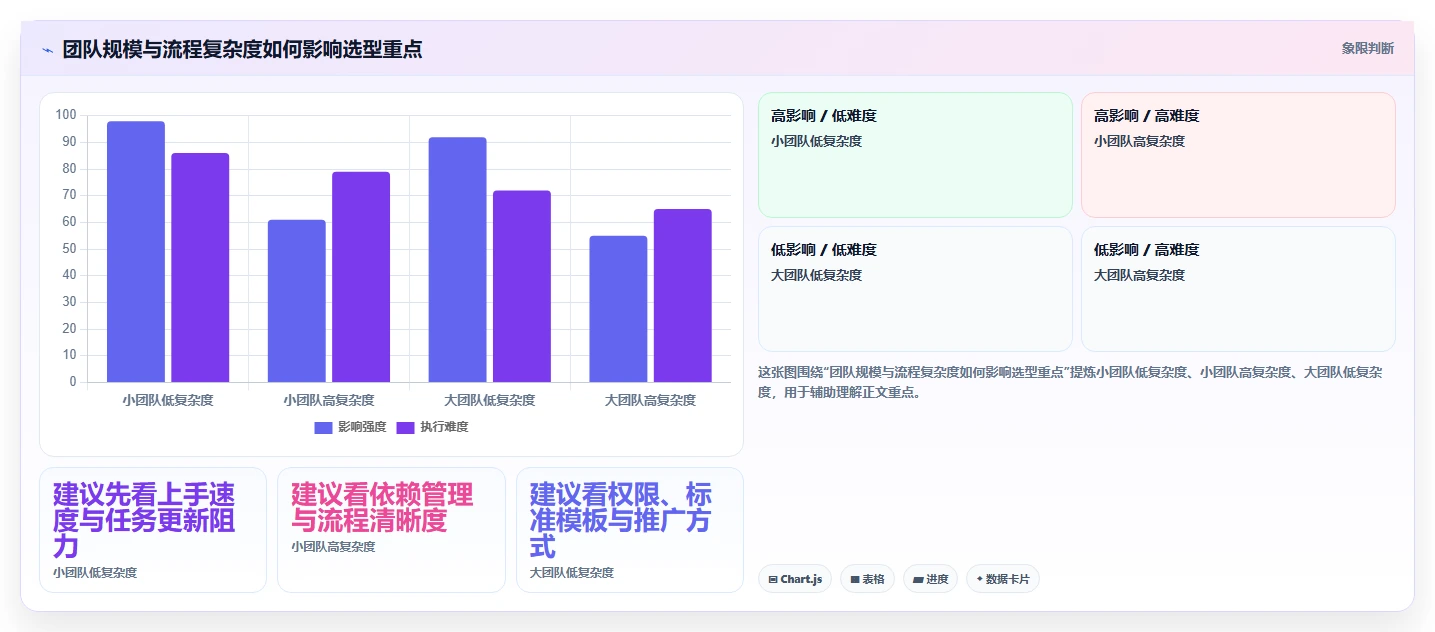Select the 高影响 / 高难度 quadrant card
Screen dimensions: 1435x632
(1238, 155)
